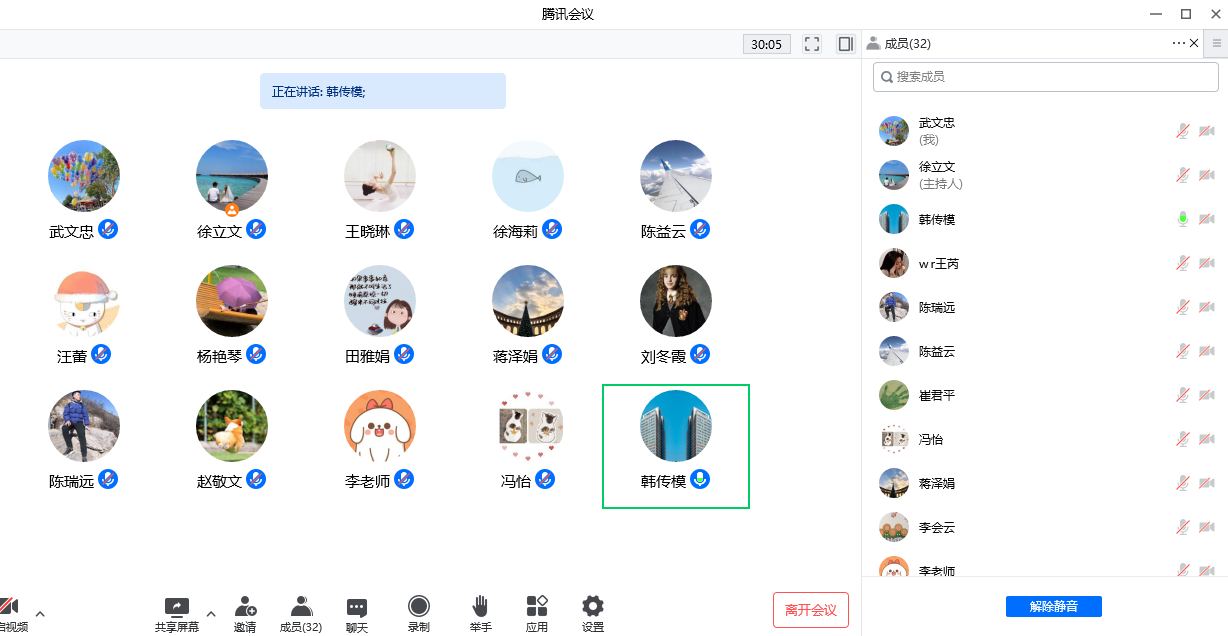Click the unmute button 解除静音

coord(1053,607)
